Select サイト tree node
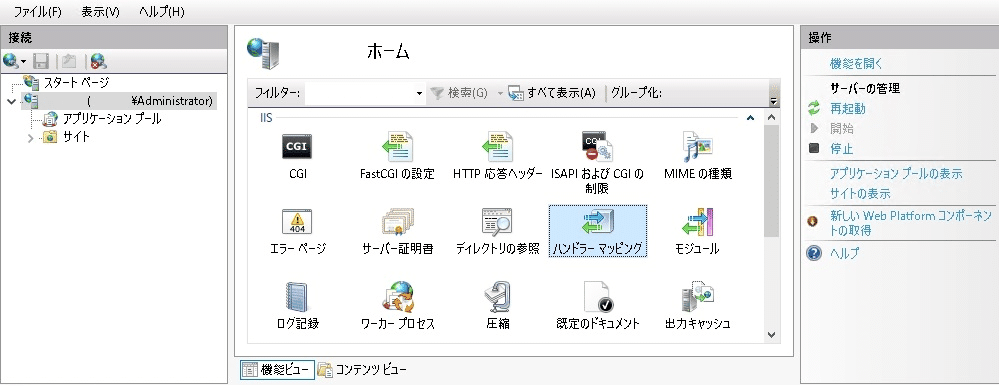 [x=76, y=136]
